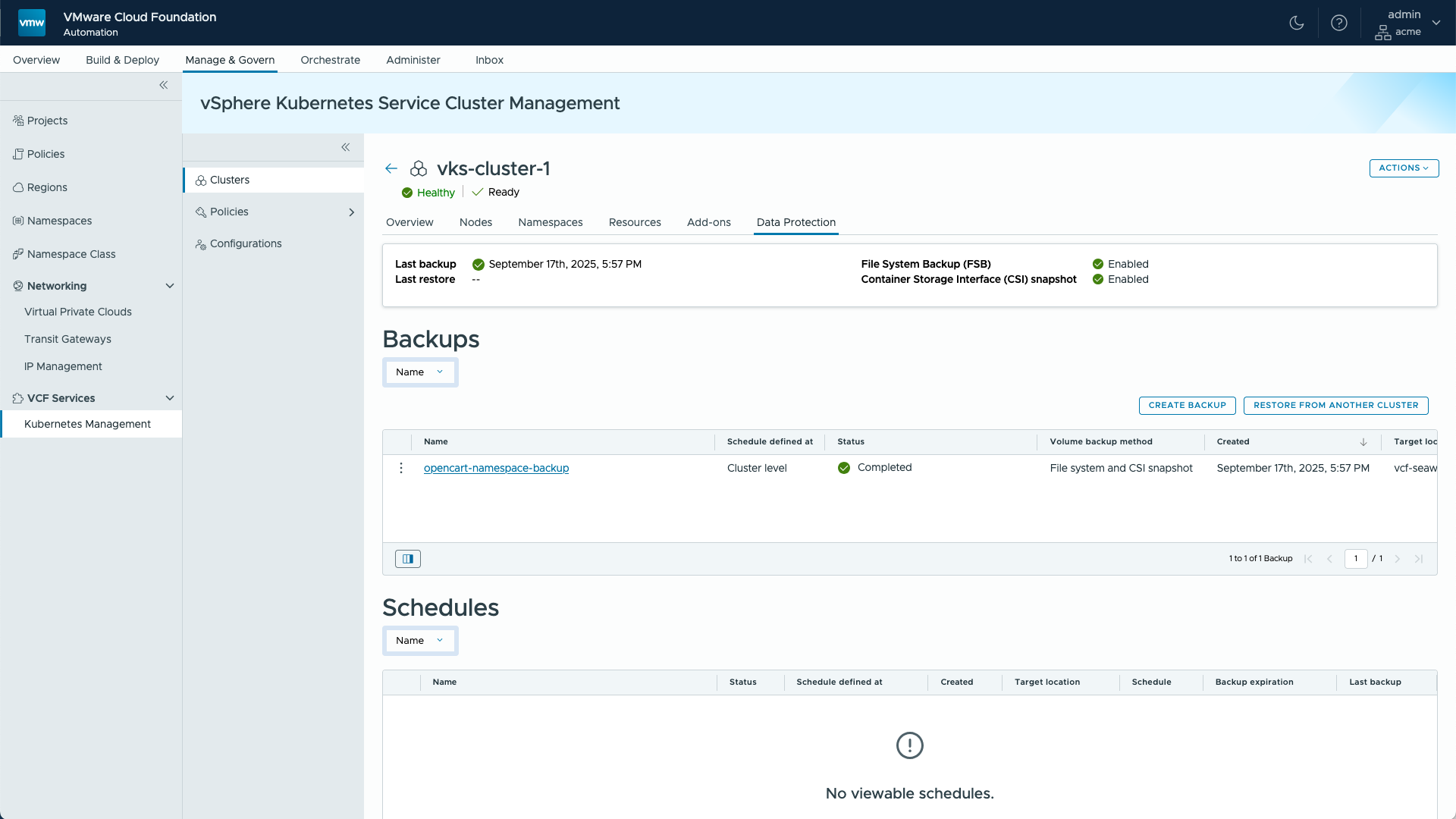The width and height of the screenshot is (1456, 819).
Task: Open the opencart-namespace-backup link
Action: coord(496,468)
